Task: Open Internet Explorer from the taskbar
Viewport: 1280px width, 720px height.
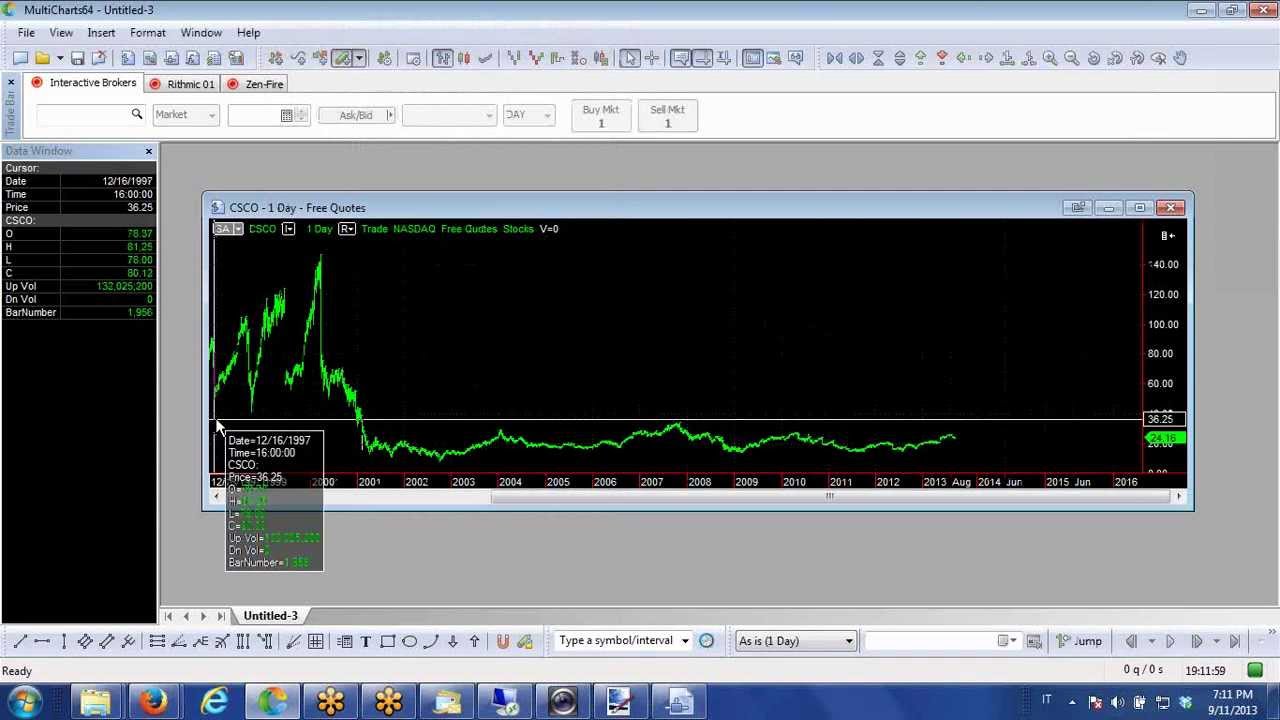Action: coord(213,702)
